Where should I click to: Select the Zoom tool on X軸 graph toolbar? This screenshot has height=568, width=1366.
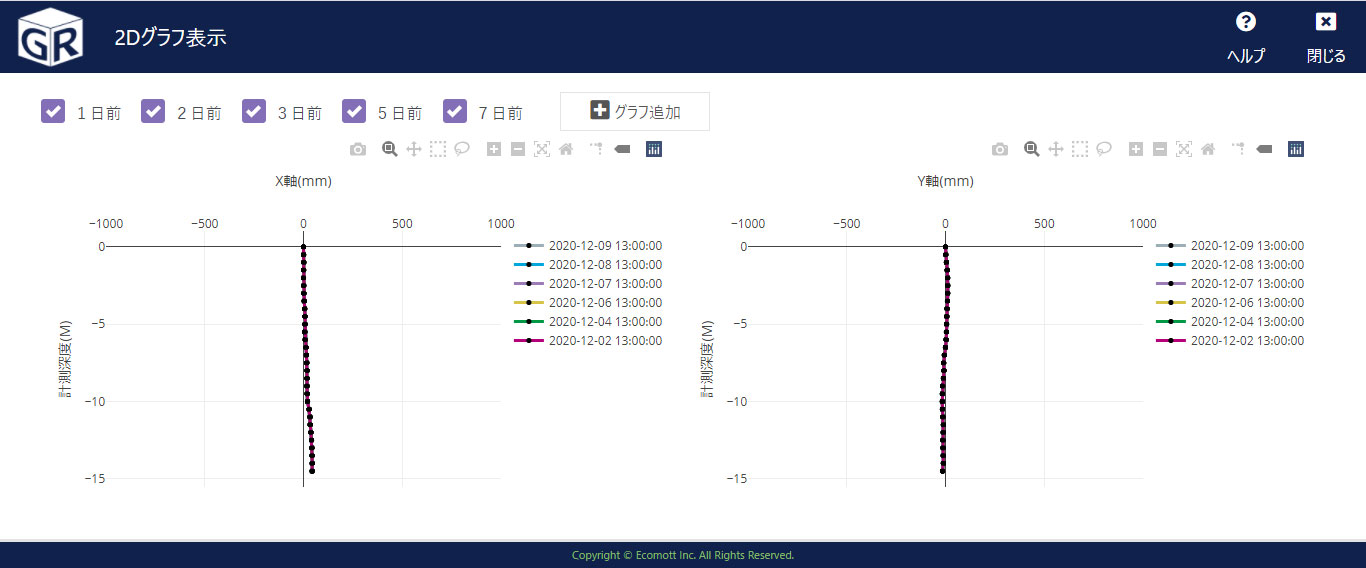click(390, 149)
